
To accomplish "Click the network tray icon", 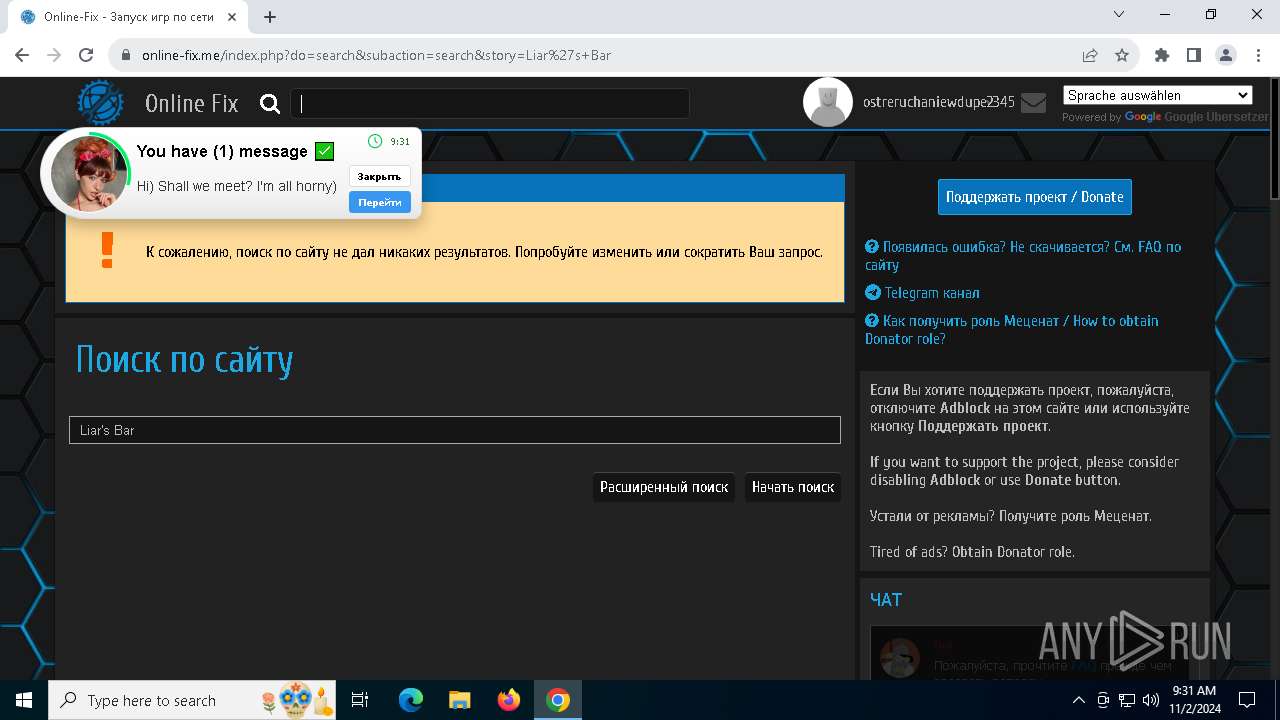I will (x=1127, y=700).
